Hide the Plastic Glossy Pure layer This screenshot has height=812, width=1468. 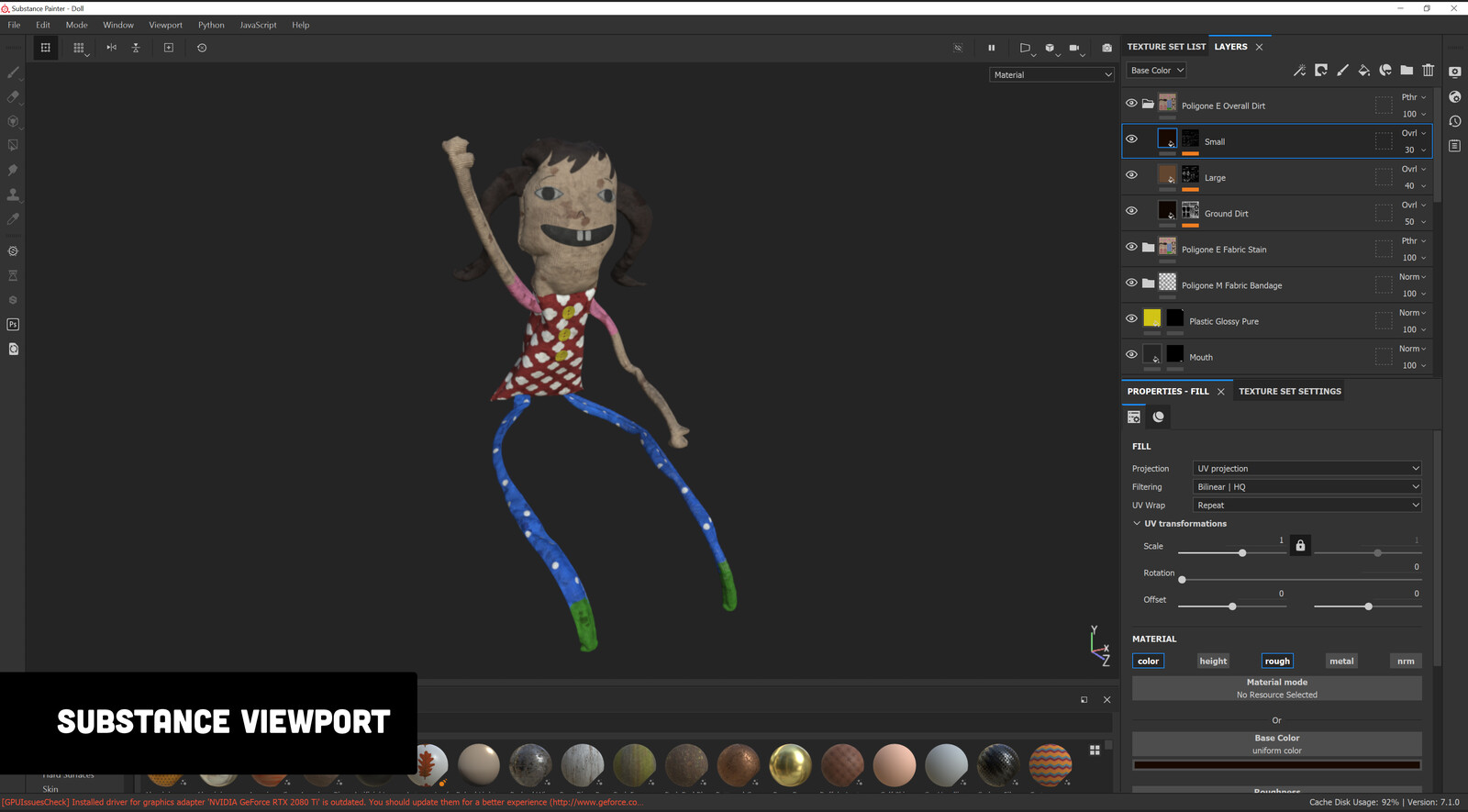pos(1131,318)
